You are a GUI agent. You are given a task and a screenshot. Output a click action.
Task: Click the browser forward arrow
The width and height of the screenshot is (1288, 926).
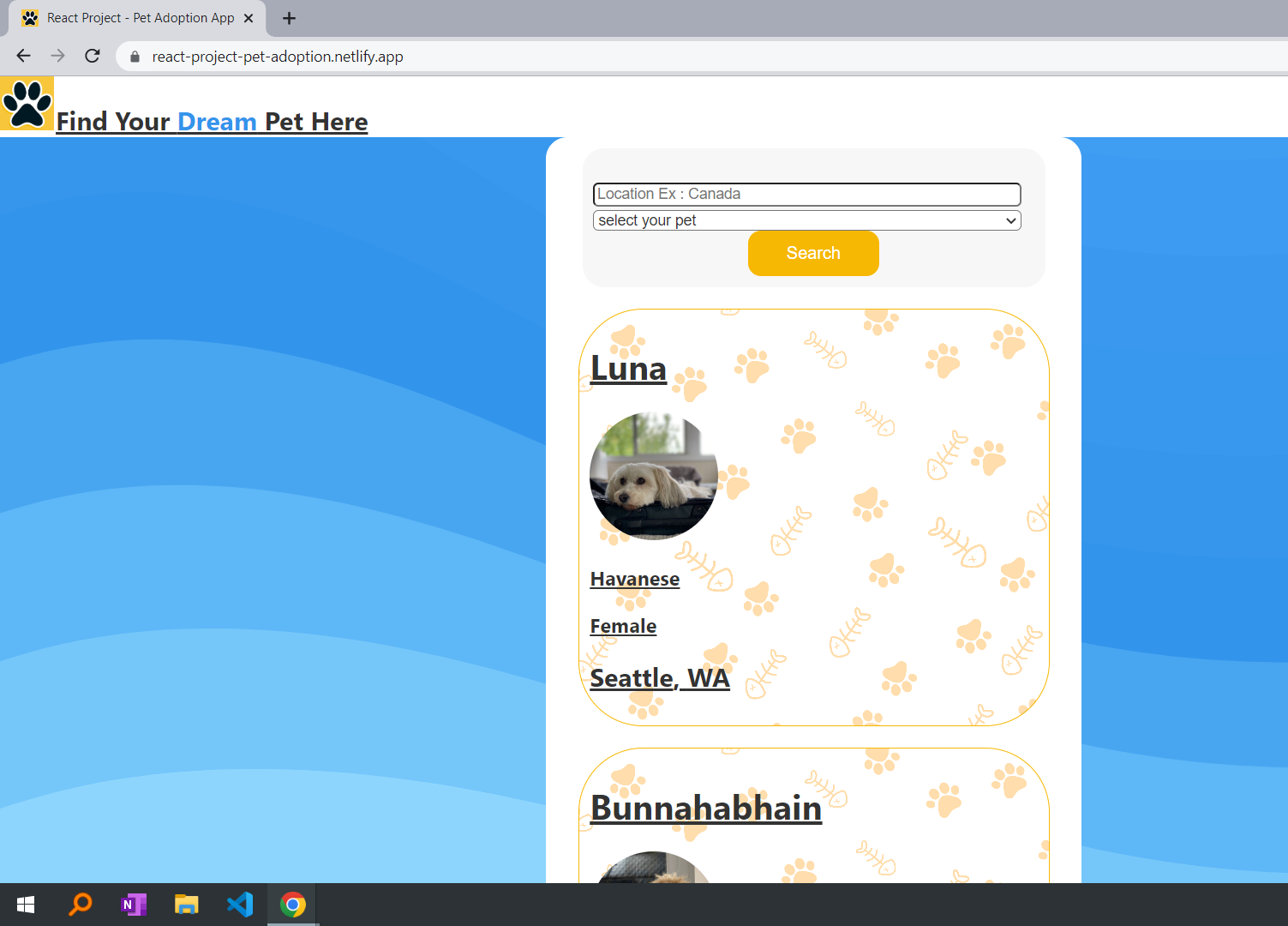tap(57, 56)
